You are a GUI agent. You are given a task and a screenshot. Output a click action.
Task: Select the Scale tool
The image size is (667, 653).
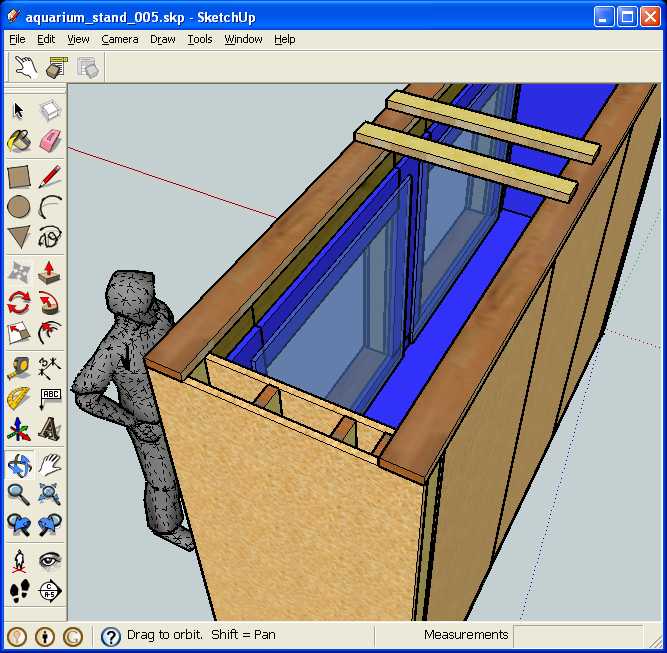pyautogui.click(x=19, y=333)
